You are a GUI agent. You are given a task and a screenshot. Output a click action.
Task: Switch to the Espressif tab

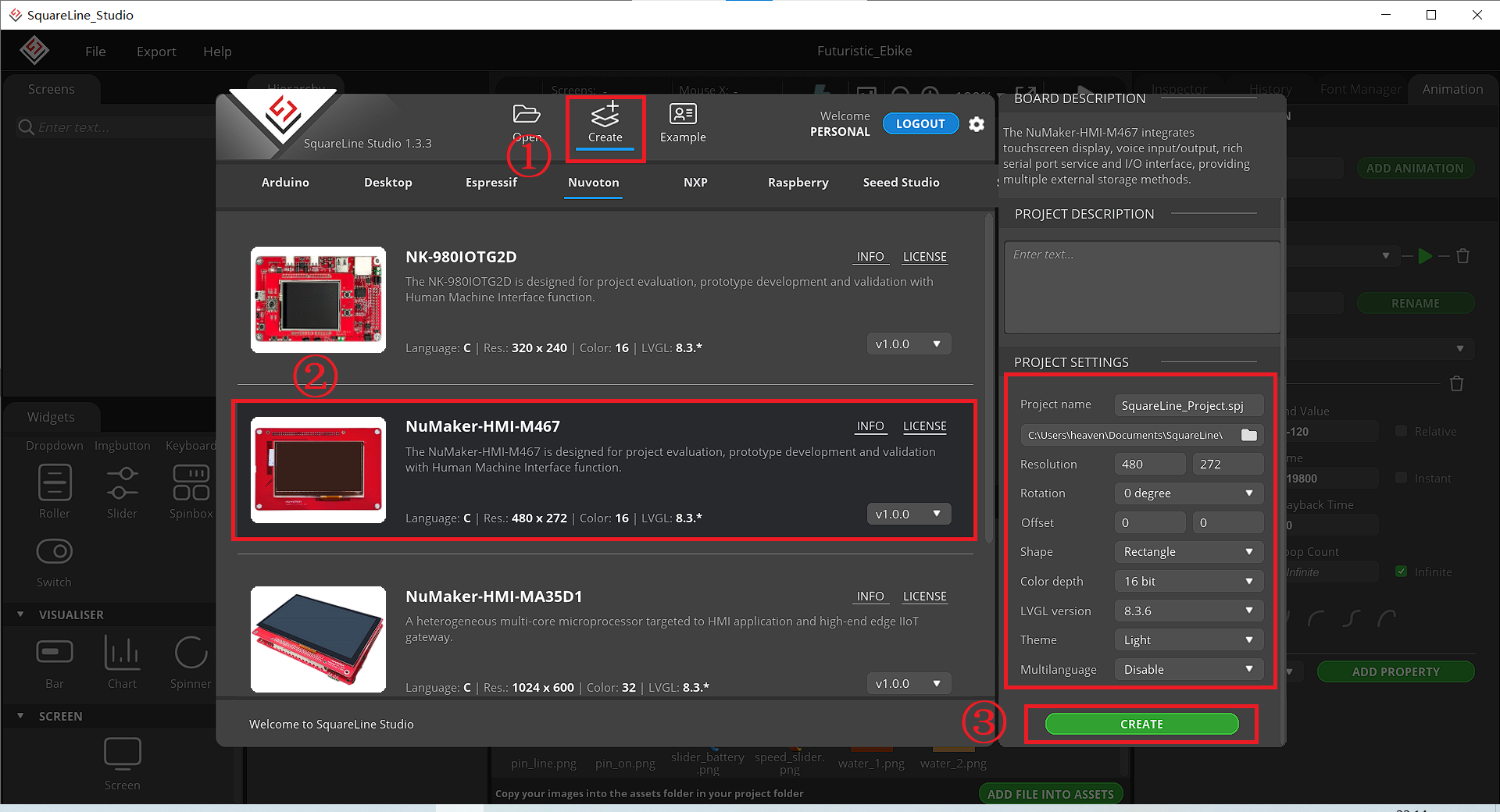(x=491, y=183)
